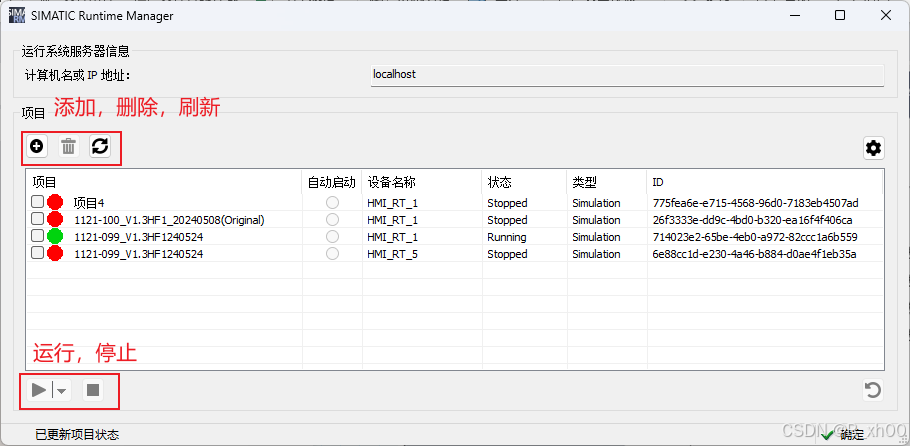The width and height of the screenshot is (910, 446).
Task: Select project name 1121-100_V1.3HF1_20240508(Original)
Action: tap(169, 220)
